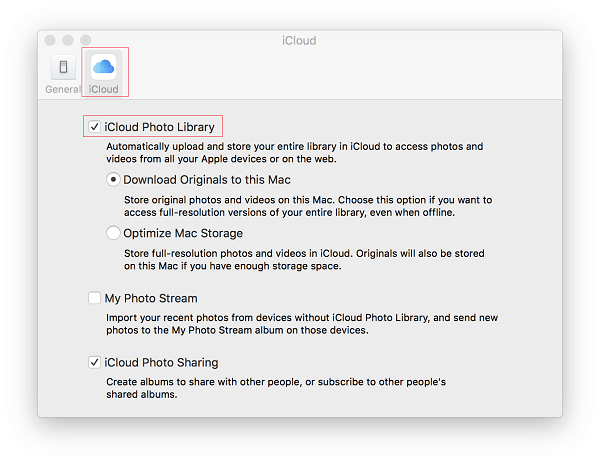Viewport: 600px width, 462px height.
Task: Click the 'Store full-resolution photos' description text
Action: point(304,260)
